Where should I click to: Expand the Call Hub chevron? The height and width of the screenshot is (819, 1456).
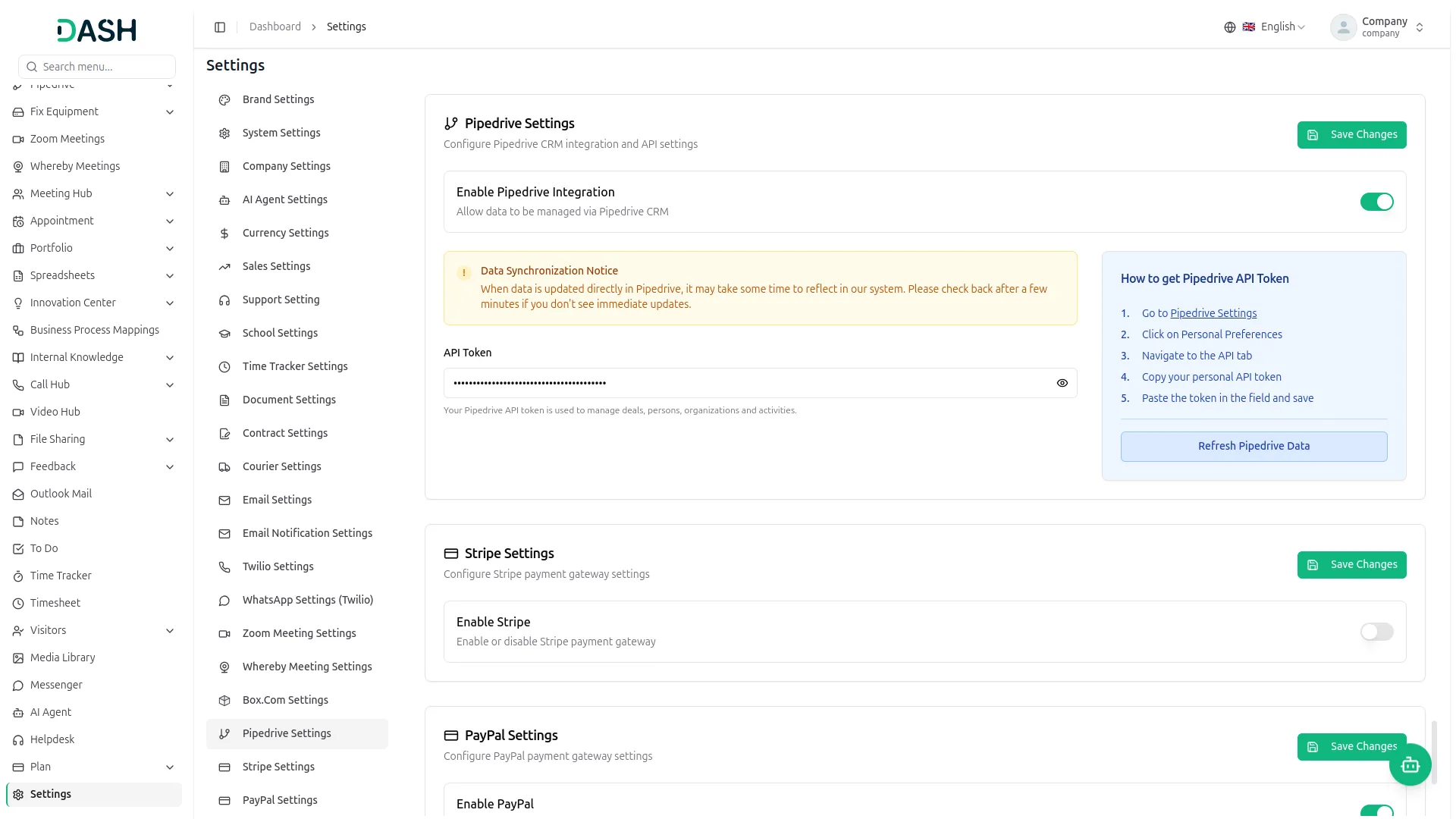point(170,385)
